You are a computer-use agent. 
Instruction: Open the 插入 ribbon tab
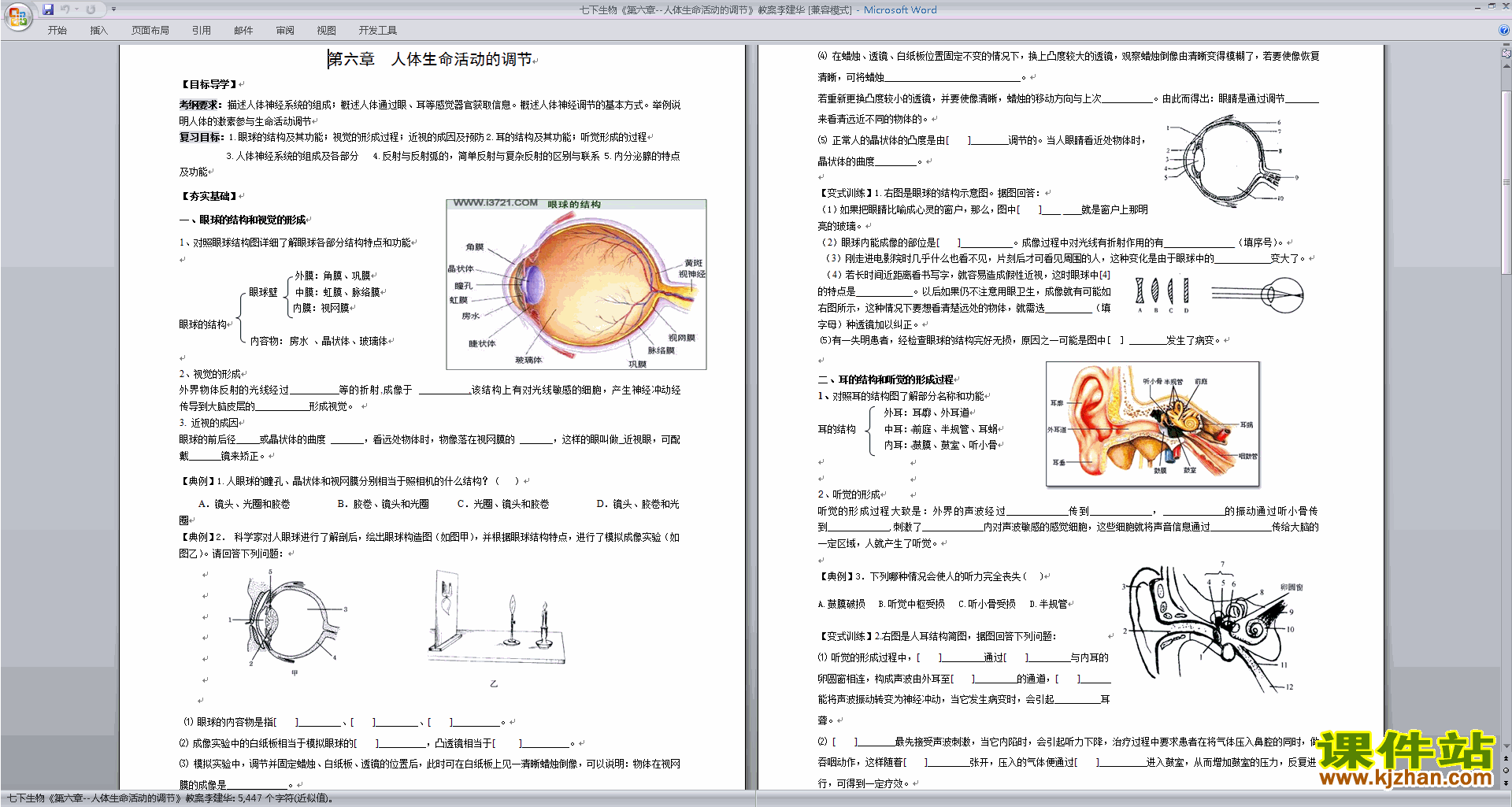pos(98,31)
